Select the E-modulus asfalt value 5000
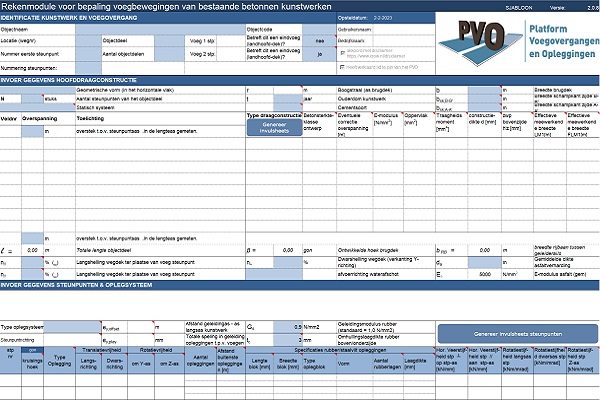 484,274
